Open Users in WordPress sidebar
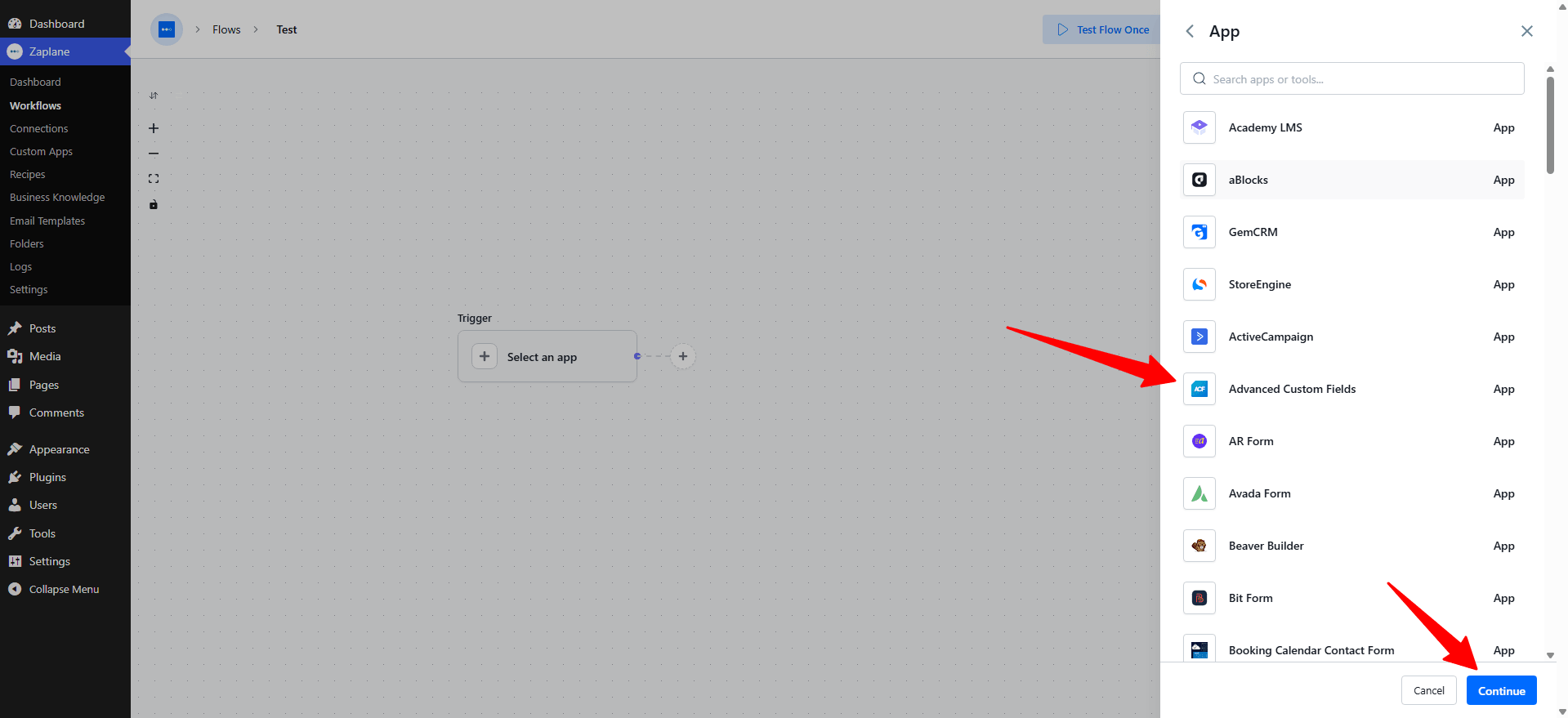Viewport: 1568px width, 718px height. pos(65,505)
